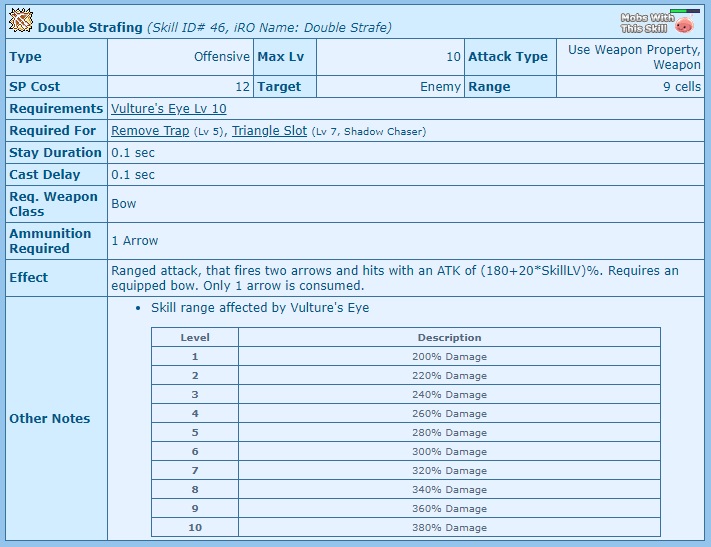Click level 8 in the damage table
The height and width of the screenshot is (547, 711).
tap(195, 490)
